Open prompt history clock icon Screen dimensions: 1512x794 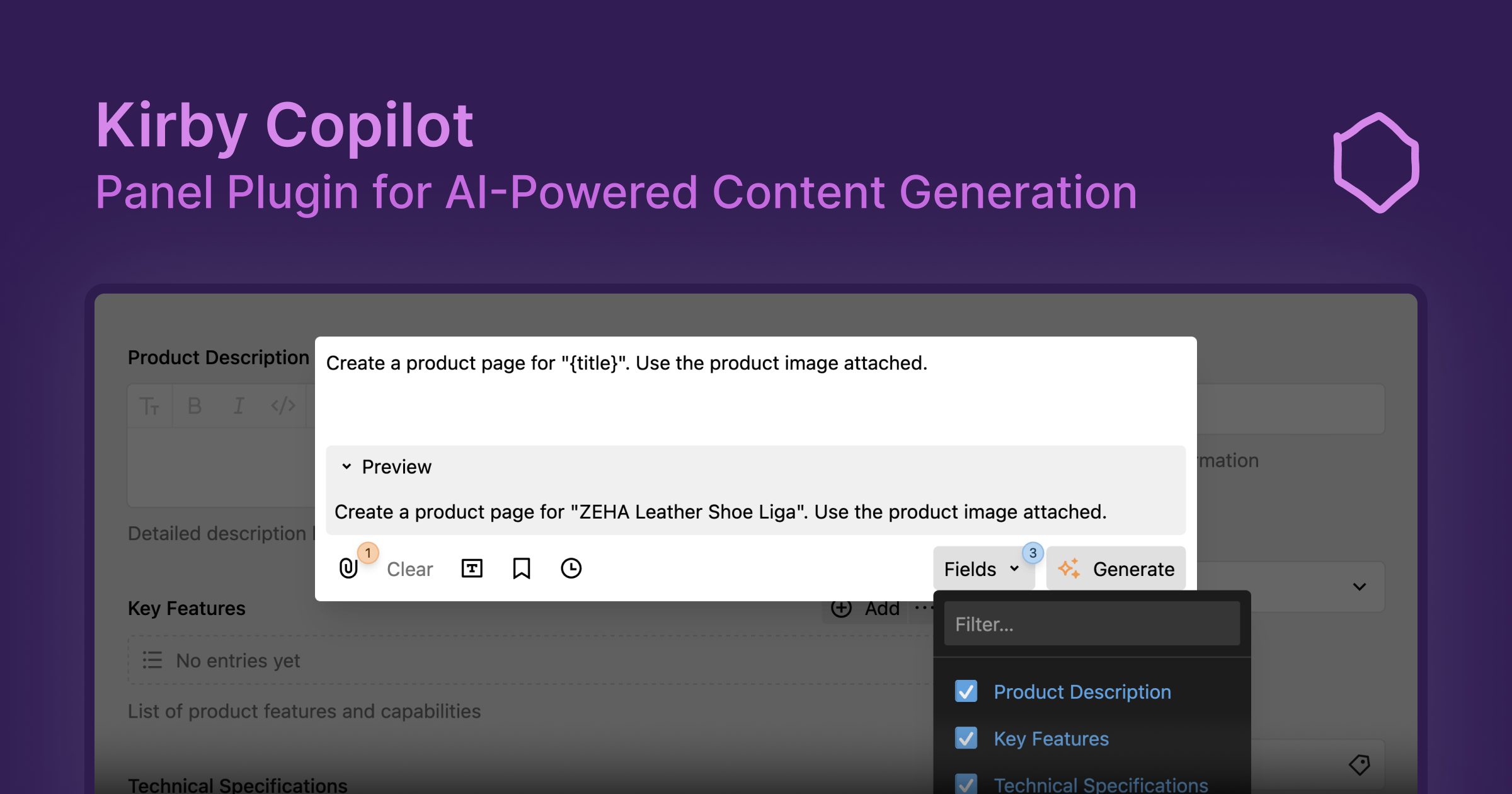tap(571, 568)
